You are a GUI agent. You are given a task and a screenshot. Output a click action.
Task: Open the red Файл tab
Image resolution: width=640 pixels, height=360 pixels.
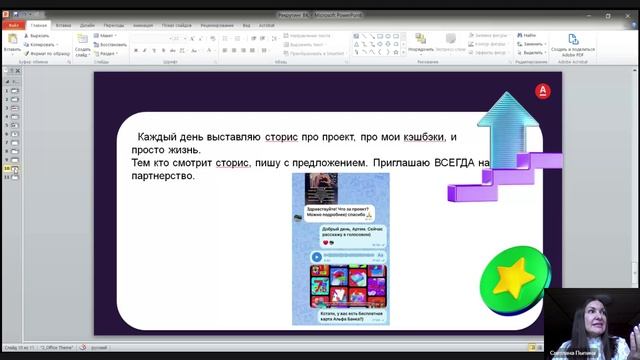tap(13, 25)
